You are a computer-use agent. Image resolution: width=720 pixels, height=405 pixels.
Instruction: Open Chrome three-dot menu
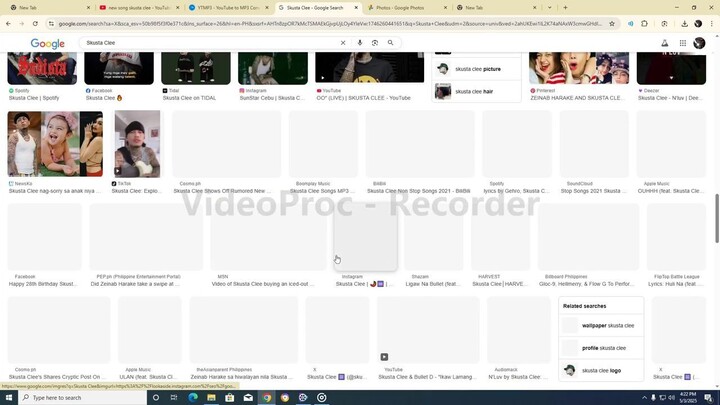pyautogui.click(x=712, y=23)
